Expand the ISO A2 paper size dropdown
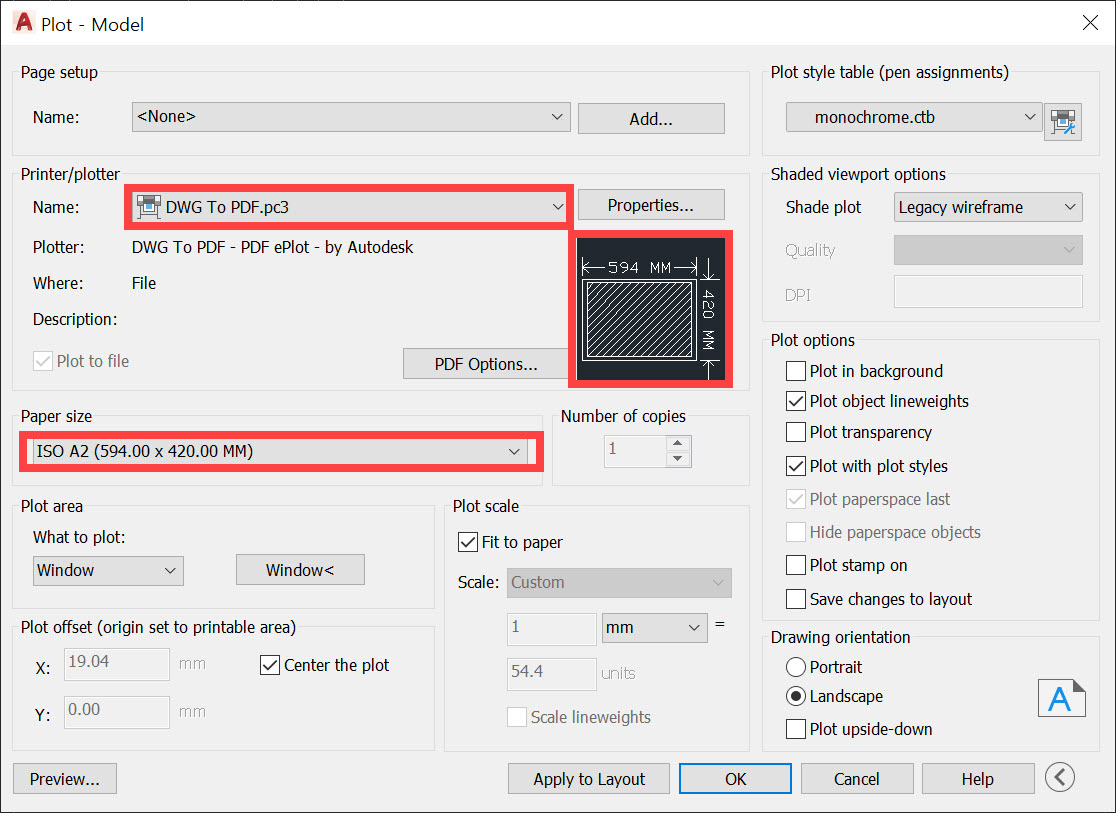 pos(278,451)
